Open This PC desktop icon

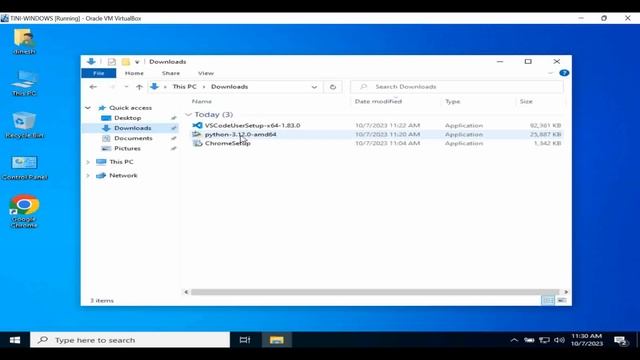24,83
